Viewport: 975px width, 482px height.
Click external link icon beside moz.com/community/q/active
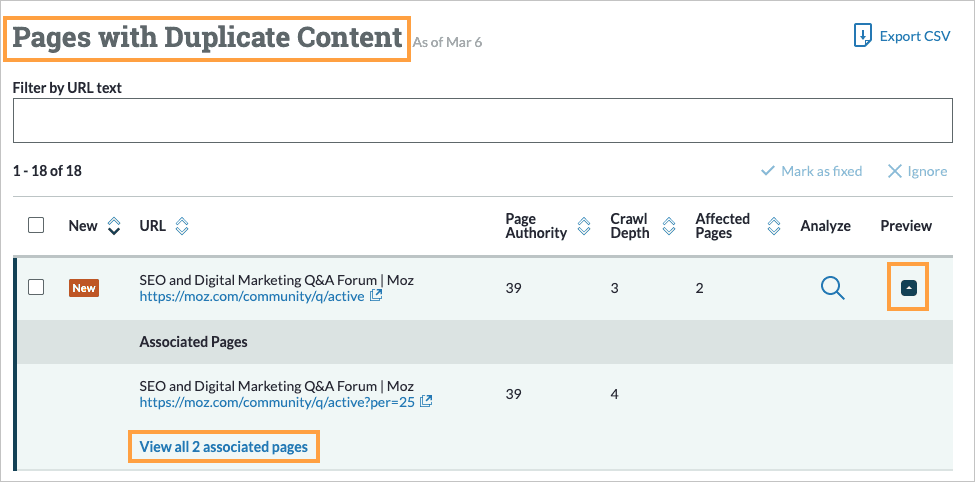[376, 296]
